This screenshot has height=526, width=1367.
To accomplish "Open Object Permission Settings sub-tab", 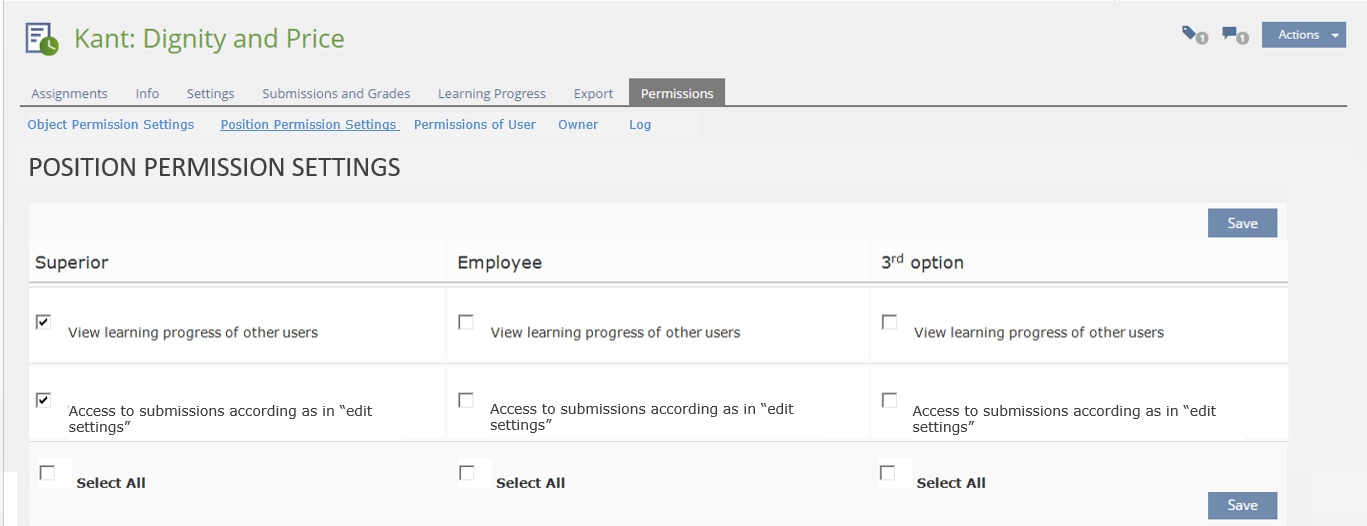I will (111, 125).
